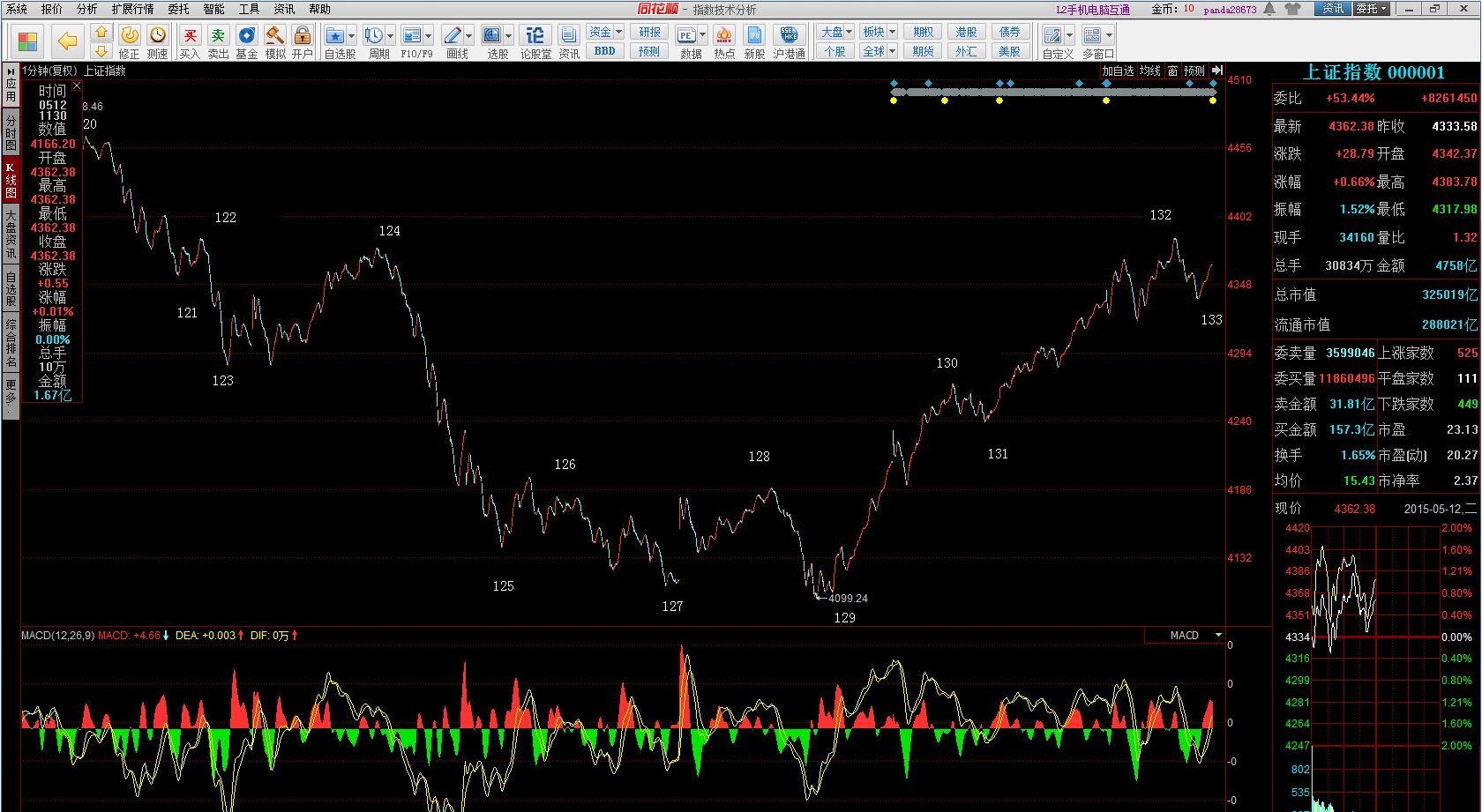Toggle the 预测 chart overlay button
This screenshot has height=812, width=1482.
(x=1194, y=71)
